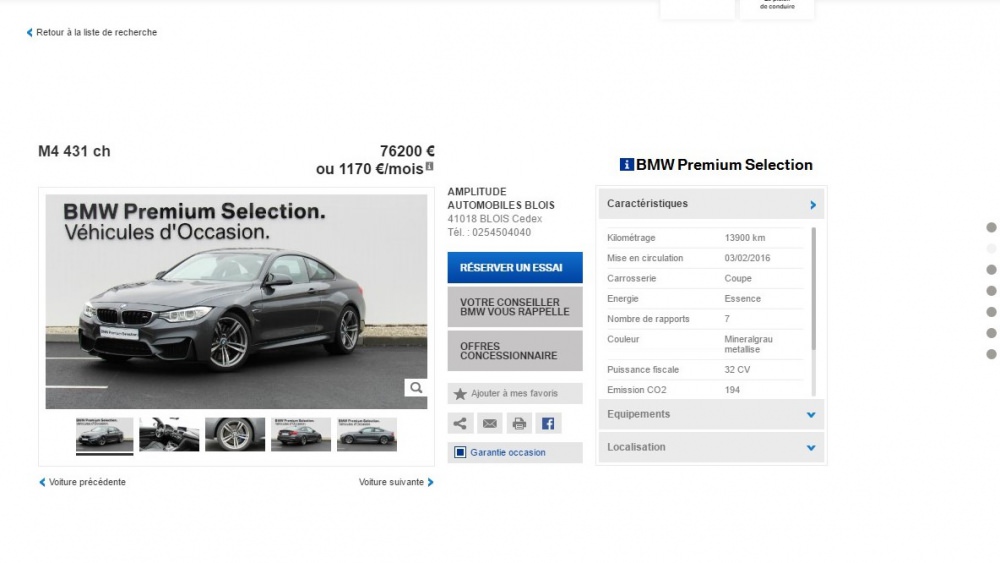Go to Voiture suivante

[x=391, y=482]
